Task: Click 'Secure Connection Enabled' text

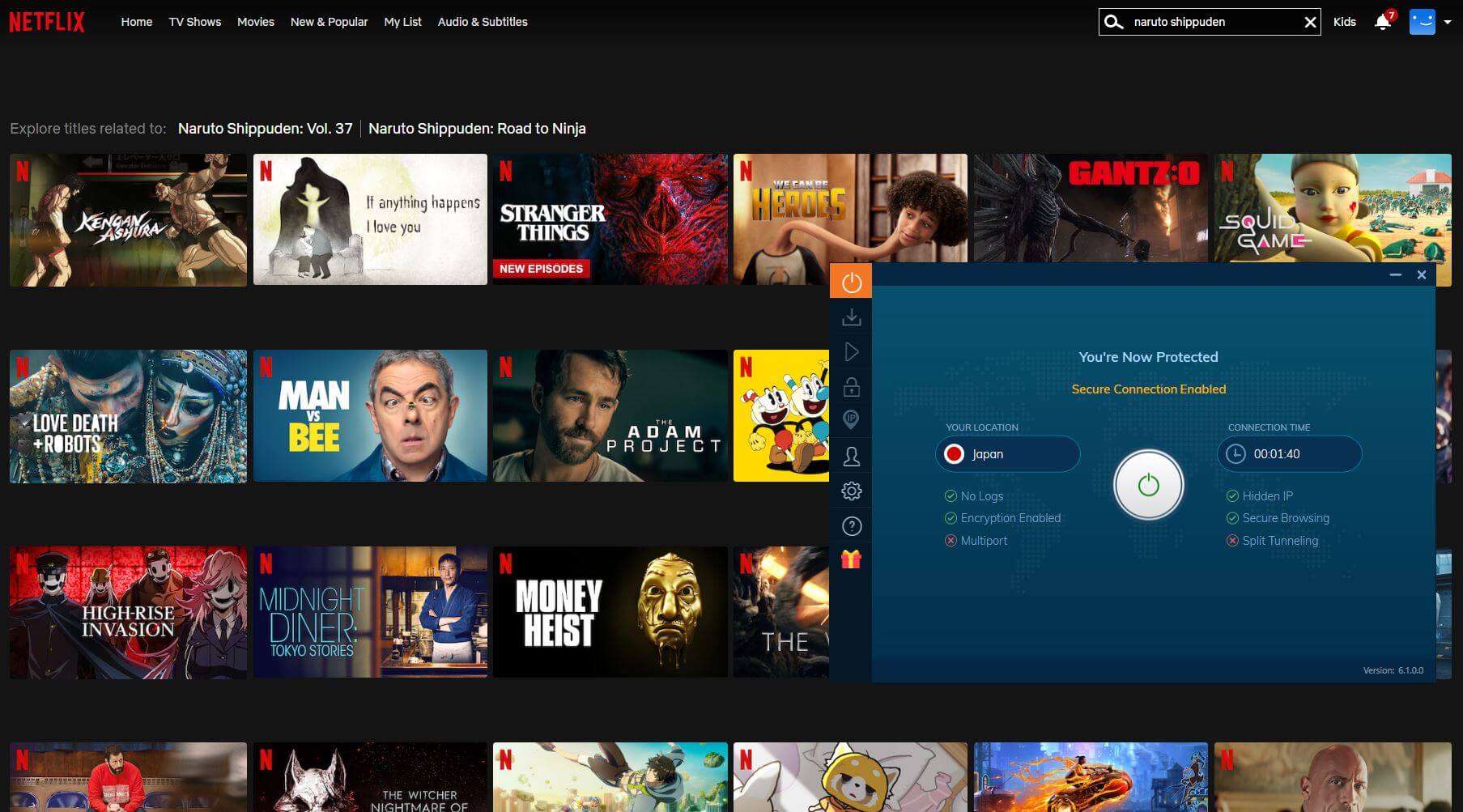Action: (x=1148, y=389)
